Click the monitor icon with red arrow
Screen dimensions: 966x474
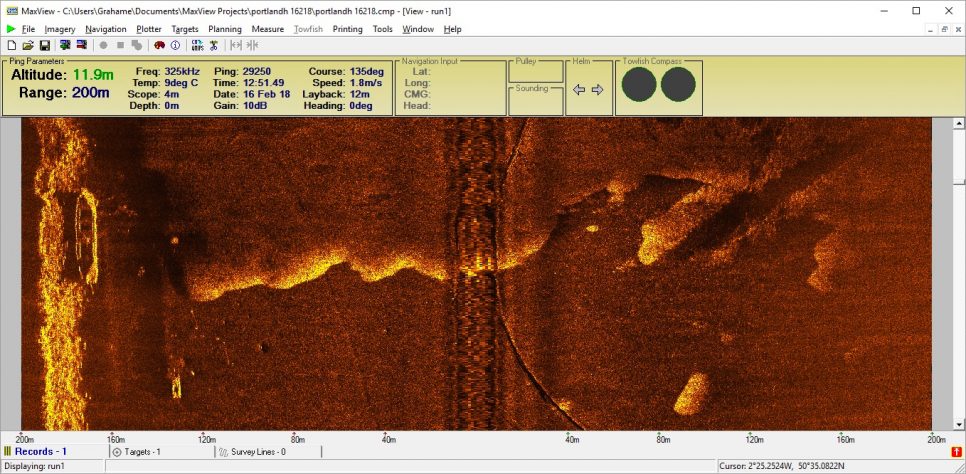[x=82, y=45]
